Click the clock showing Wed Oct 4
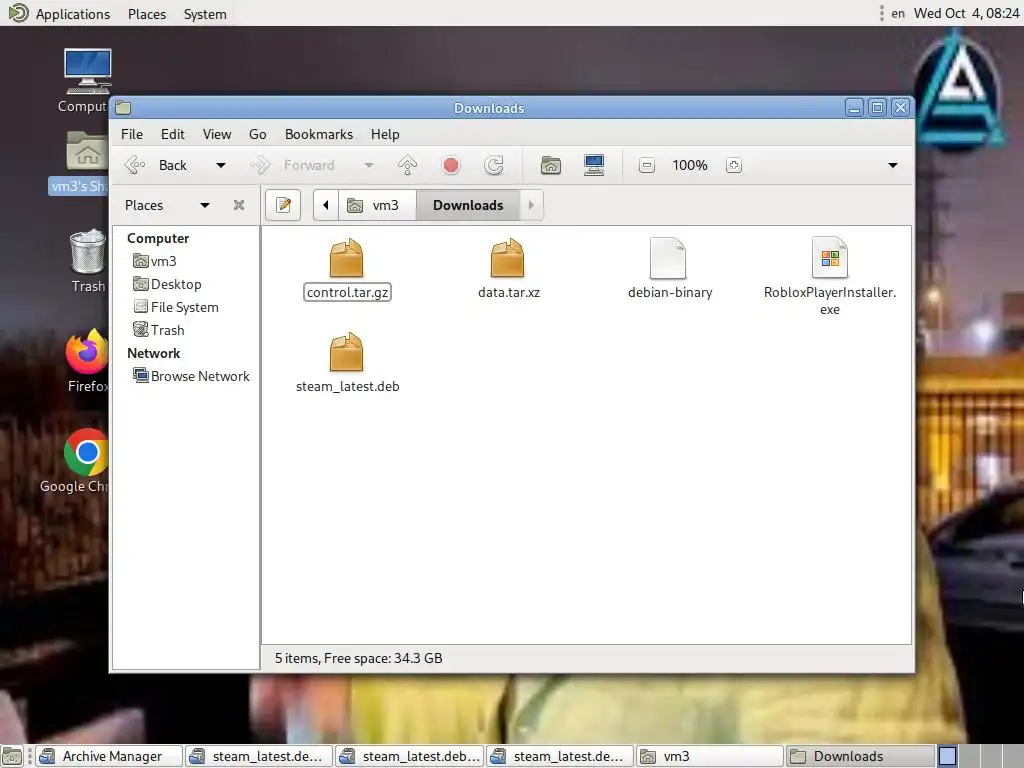 967,13
